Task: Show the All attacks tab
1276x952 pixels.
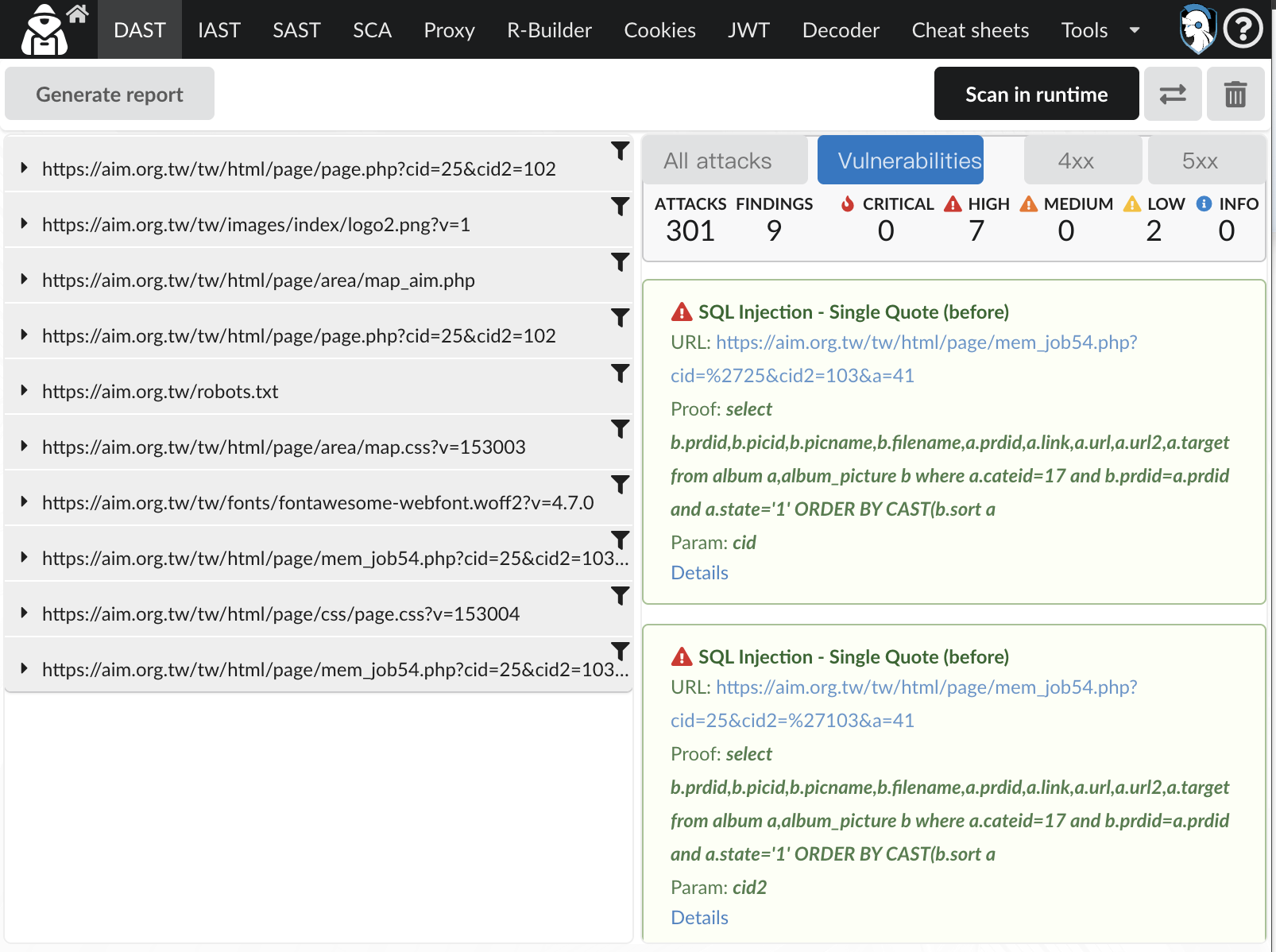Action: point(725,161)
